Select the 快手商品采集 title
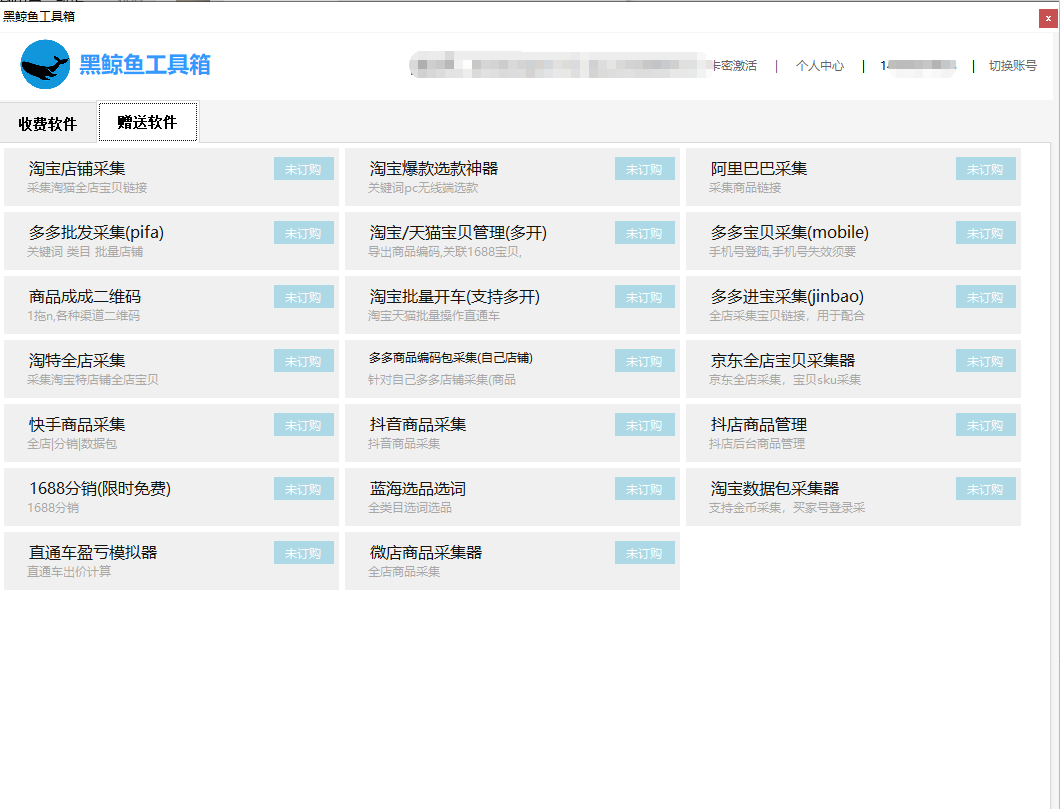The width and height of the screenshot is (1060, 809). 77,424
